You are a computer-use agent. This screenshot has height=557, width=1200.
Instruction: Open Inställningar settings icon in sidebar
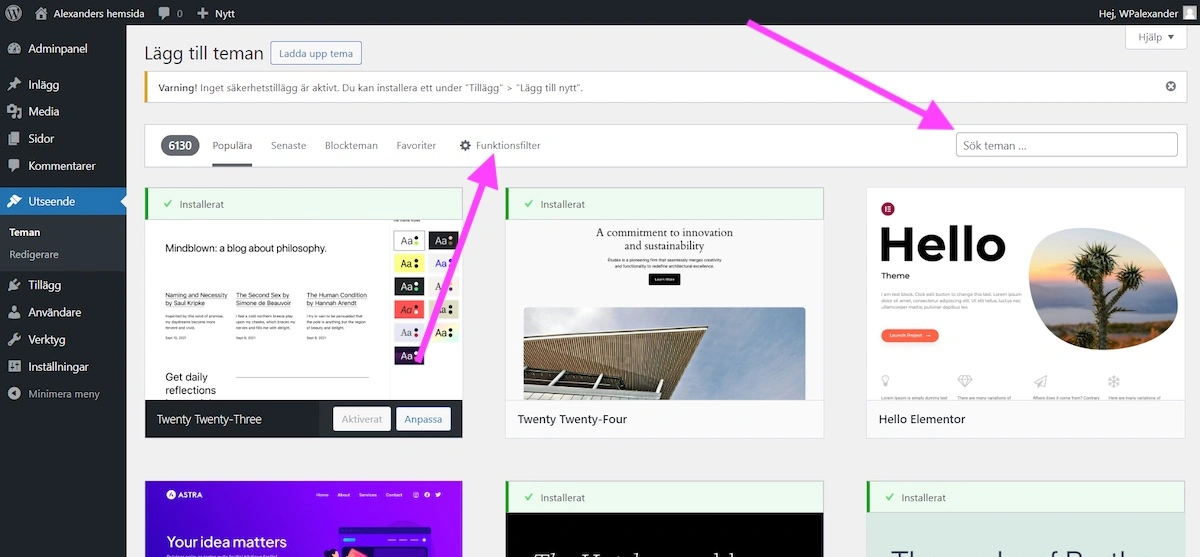pyautogui.click(x=14, y=367)
